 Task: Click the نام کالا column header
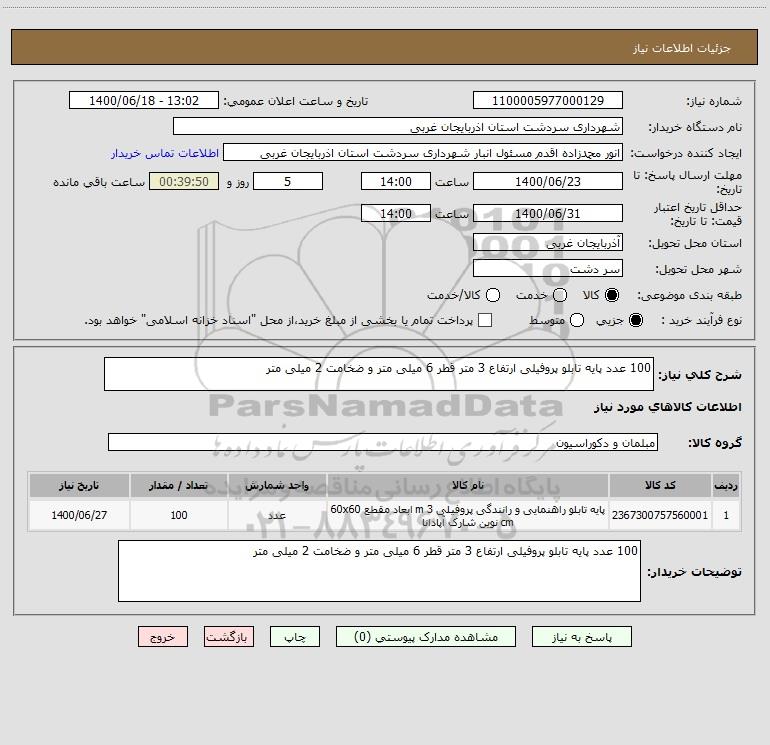pos(468,485)
